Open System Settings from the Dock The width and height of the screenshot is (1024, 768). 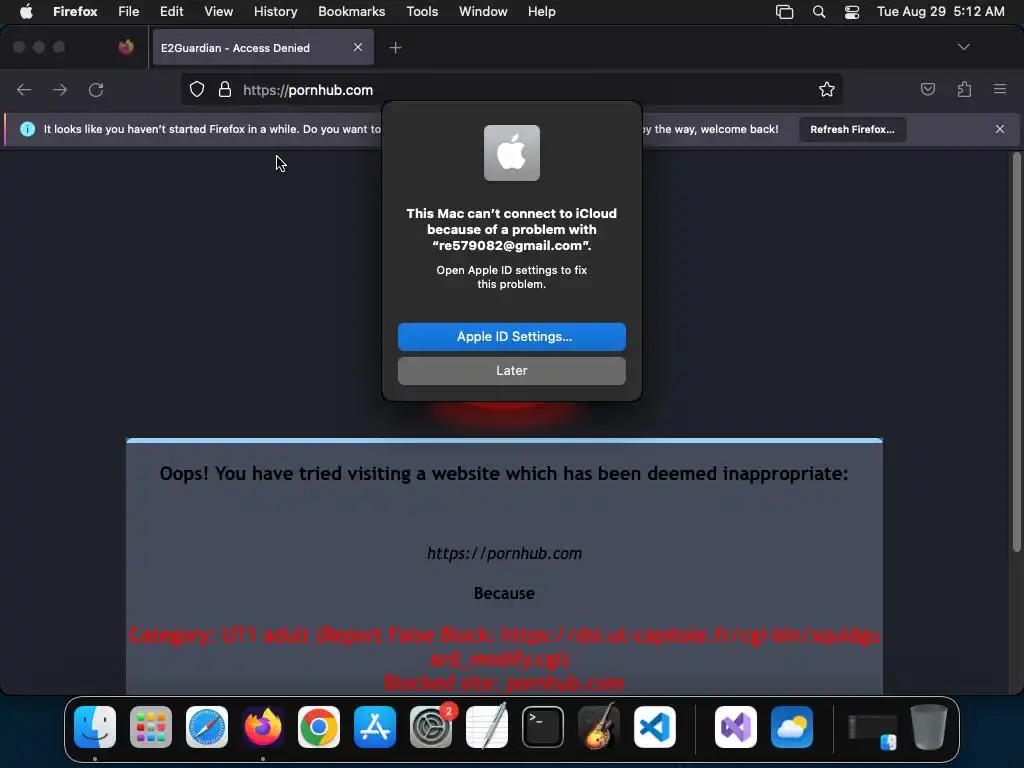tap(431, 727)
